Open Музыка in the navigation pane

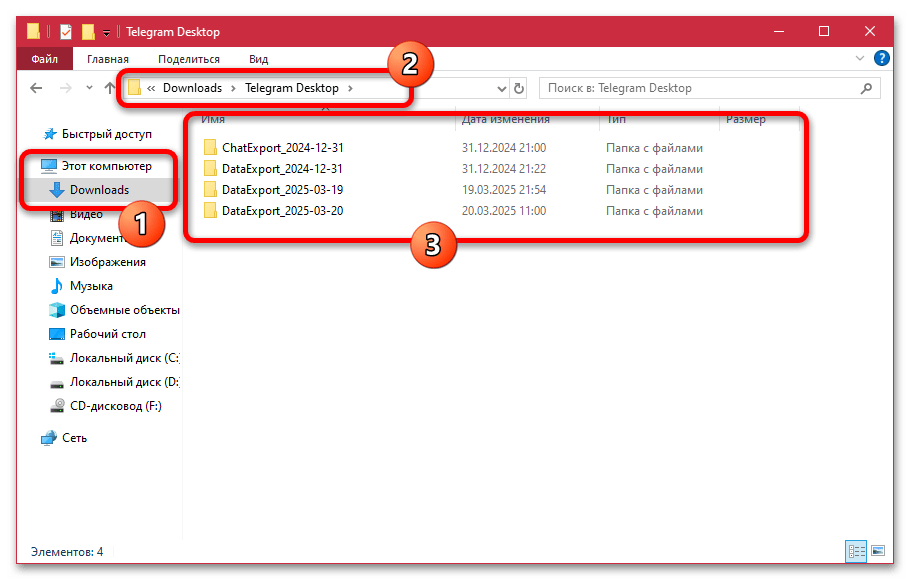[x=91, y=286]
